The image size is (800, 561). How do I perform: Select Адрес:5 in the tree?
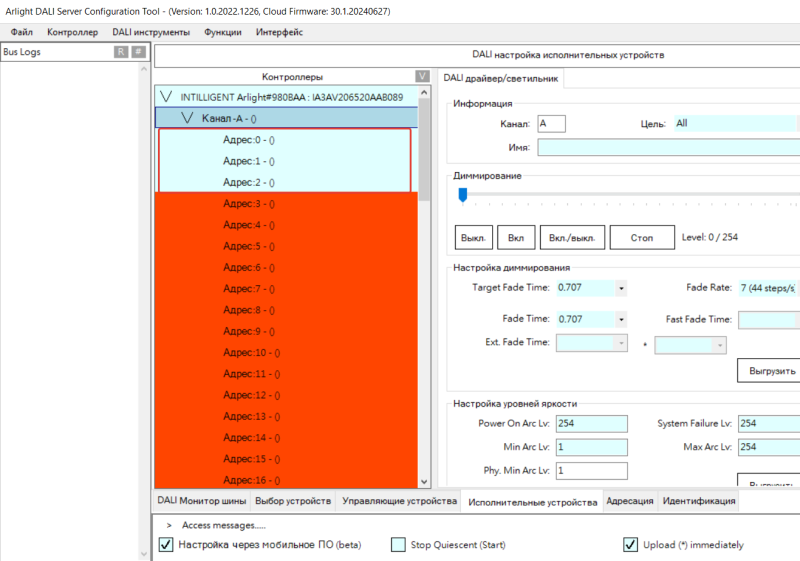[x=248, y=246]
